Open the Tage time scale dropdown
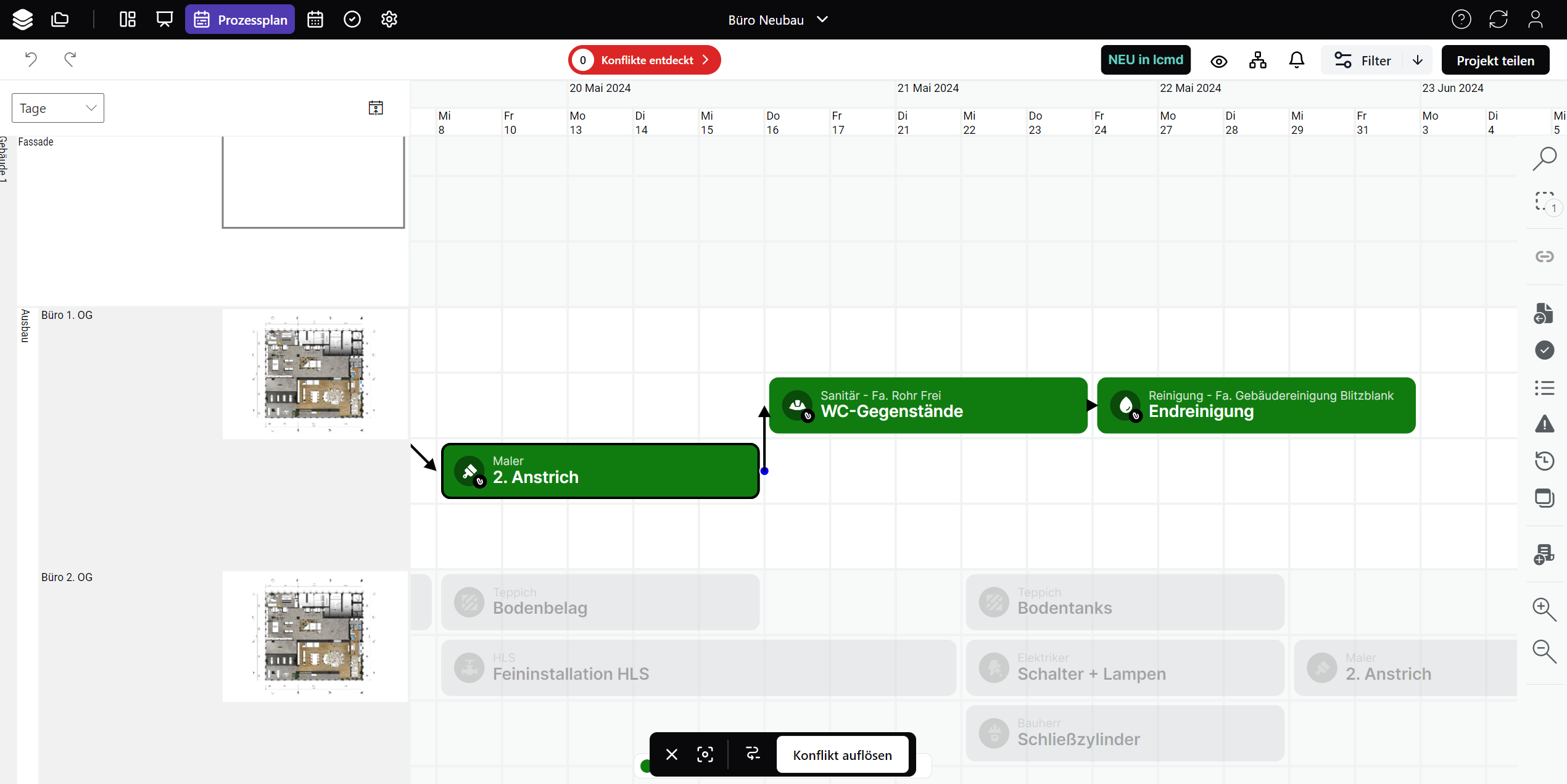 coord(58,108)
